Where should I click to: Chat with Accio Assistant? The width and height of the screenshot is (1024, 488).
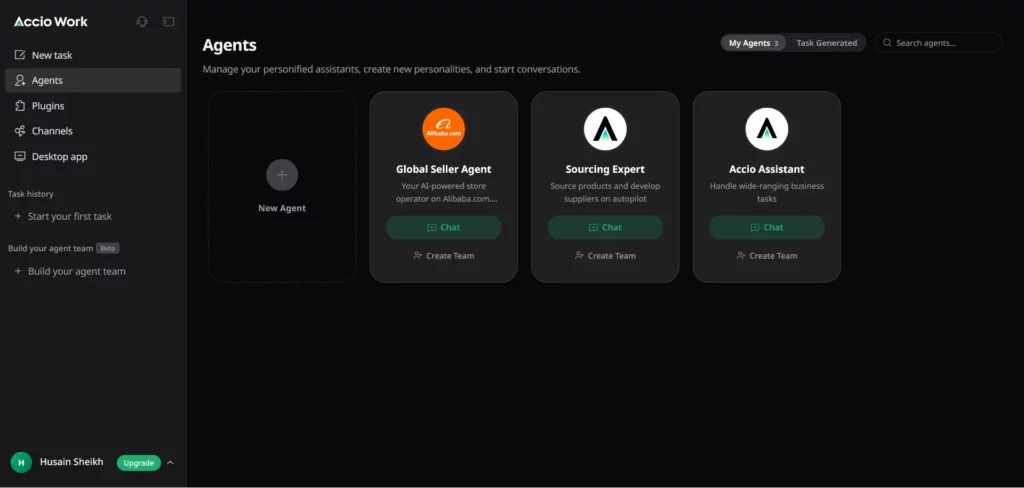(767, 227)
